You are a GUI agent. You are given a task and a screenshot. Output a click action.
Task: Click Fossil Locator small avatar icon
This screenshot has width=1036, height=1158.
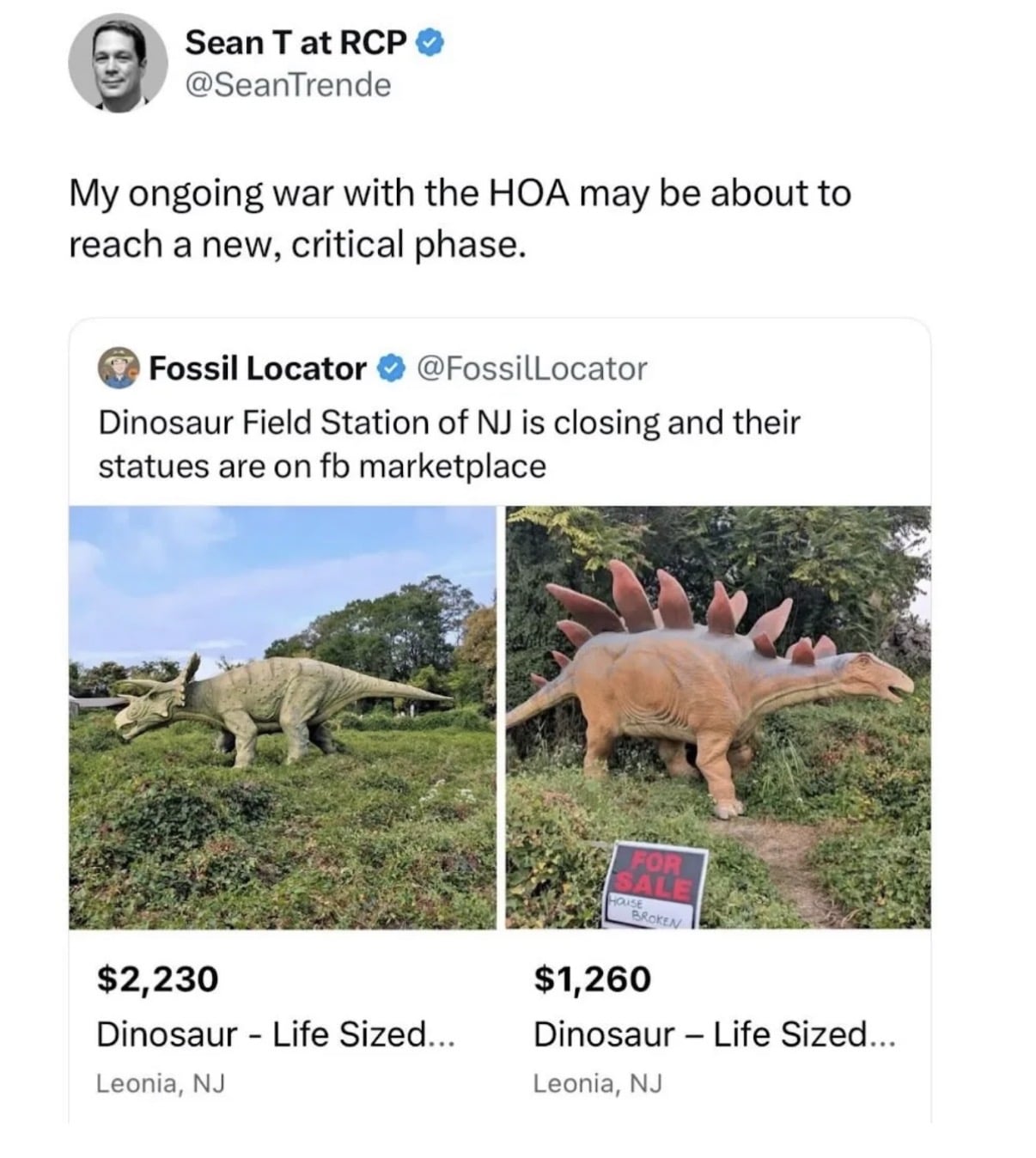(x=119, y=369)
